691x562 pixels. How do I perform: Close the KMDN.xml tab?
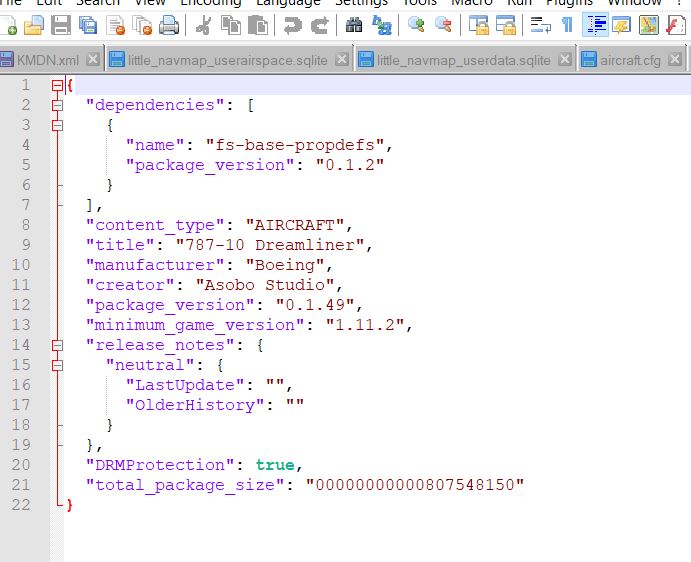(x=93, y=59)
